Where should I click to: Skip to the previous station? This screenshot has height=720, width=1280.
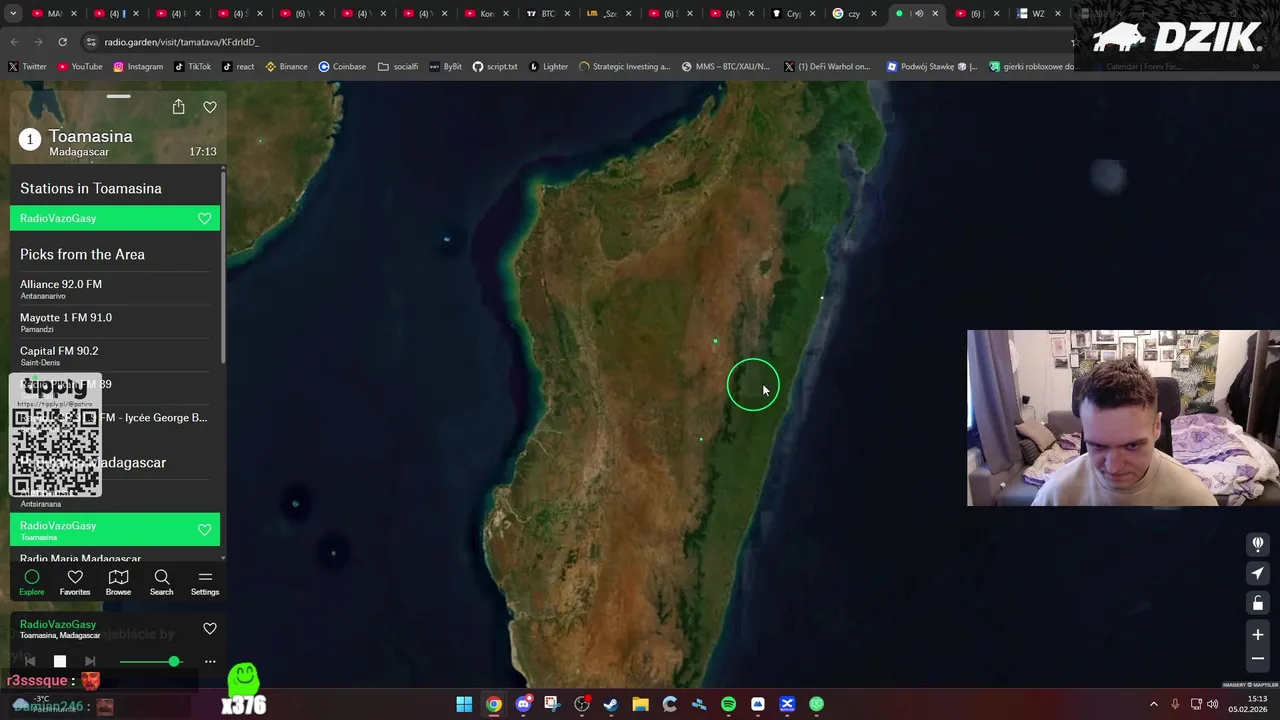coord(30,661)
